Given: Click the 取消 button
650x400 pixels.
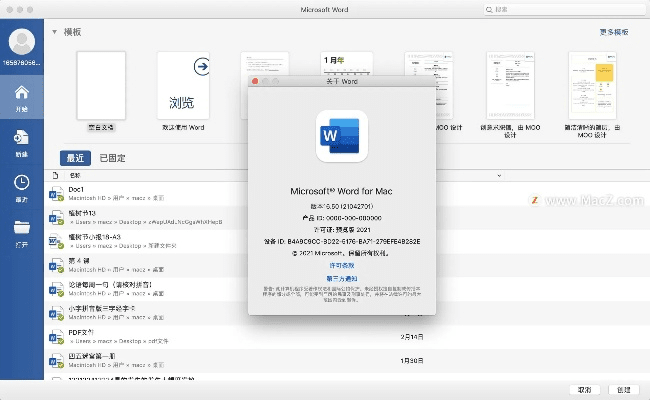Looking at the screenshot, I should [x=585, y=390].
